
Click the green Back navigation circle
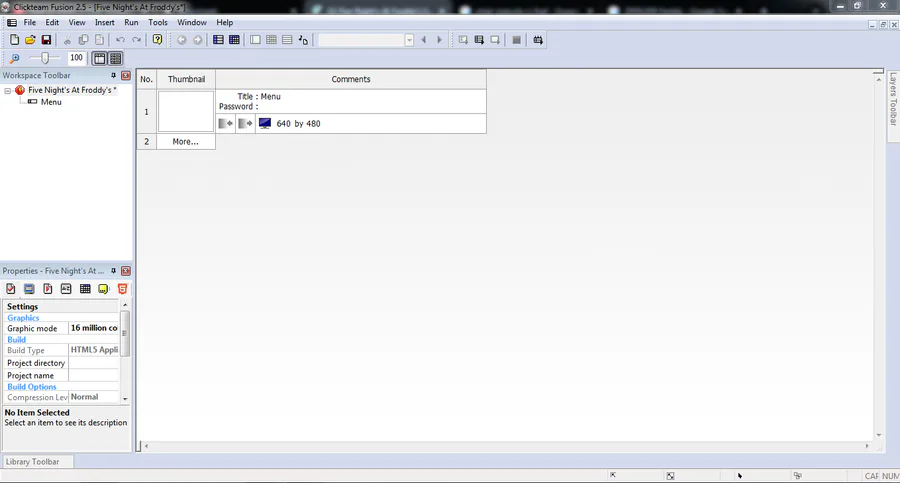[x=181, y=40]
